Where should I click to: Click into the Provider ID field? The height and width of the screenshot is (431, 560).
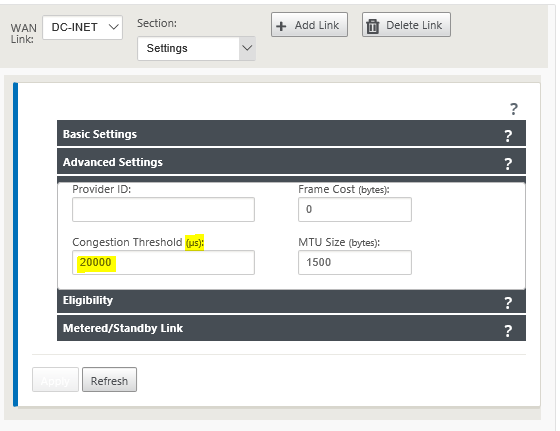163,210
